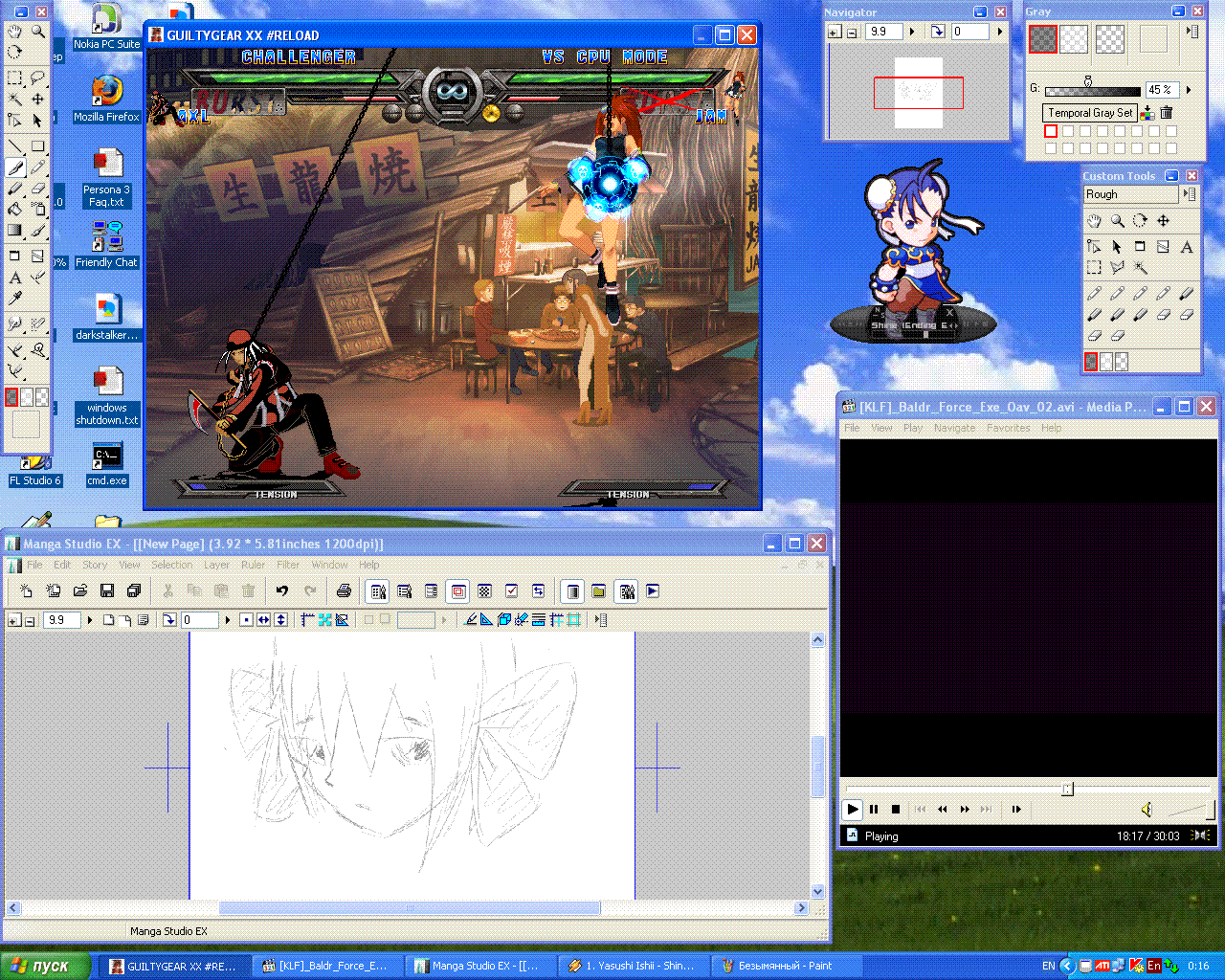Screen dimensions: 1225x980
Task: Open zoom arrow in Navigator panel
Action: coord(912,32)
